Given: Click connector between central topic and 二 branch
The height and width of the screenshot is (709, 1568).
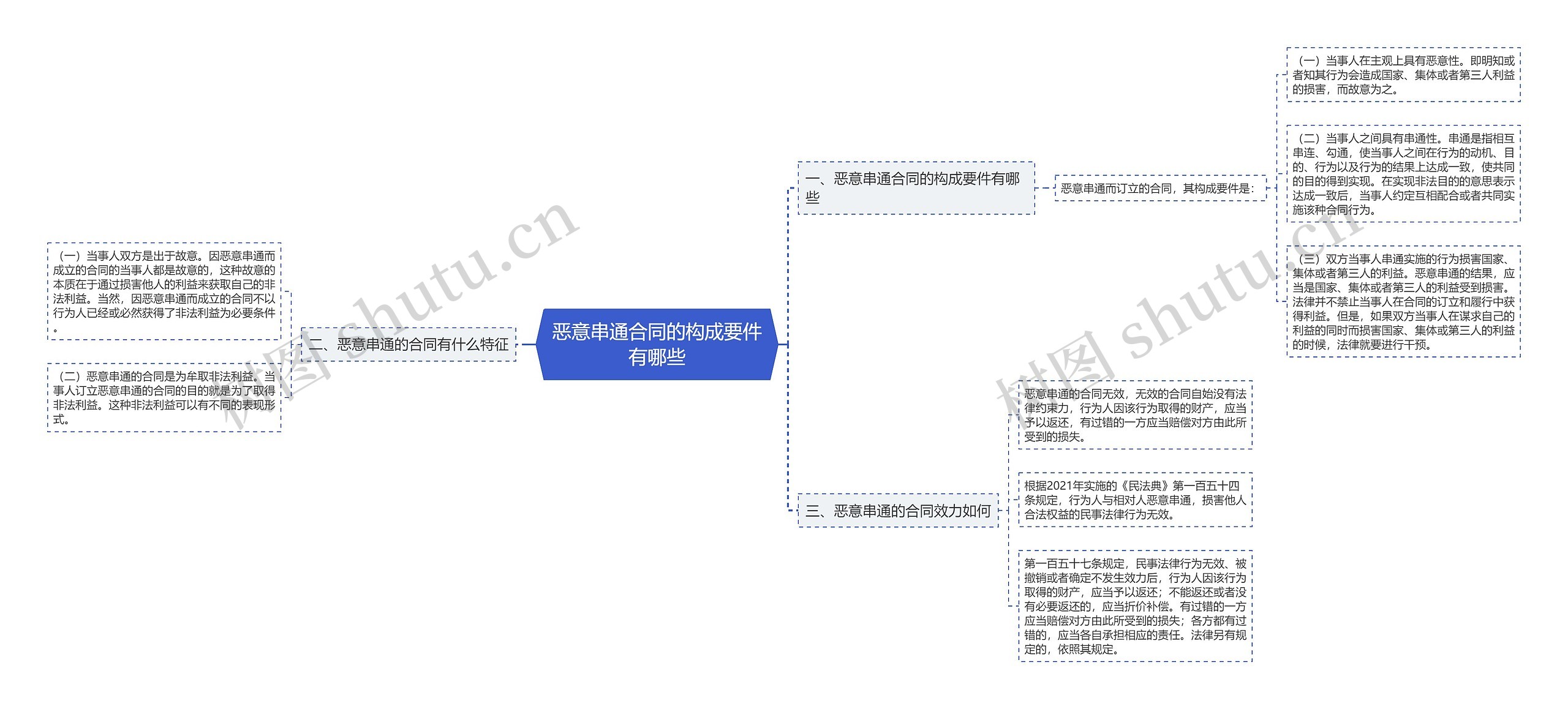Looking at the screenshot, I should point(527,344).
